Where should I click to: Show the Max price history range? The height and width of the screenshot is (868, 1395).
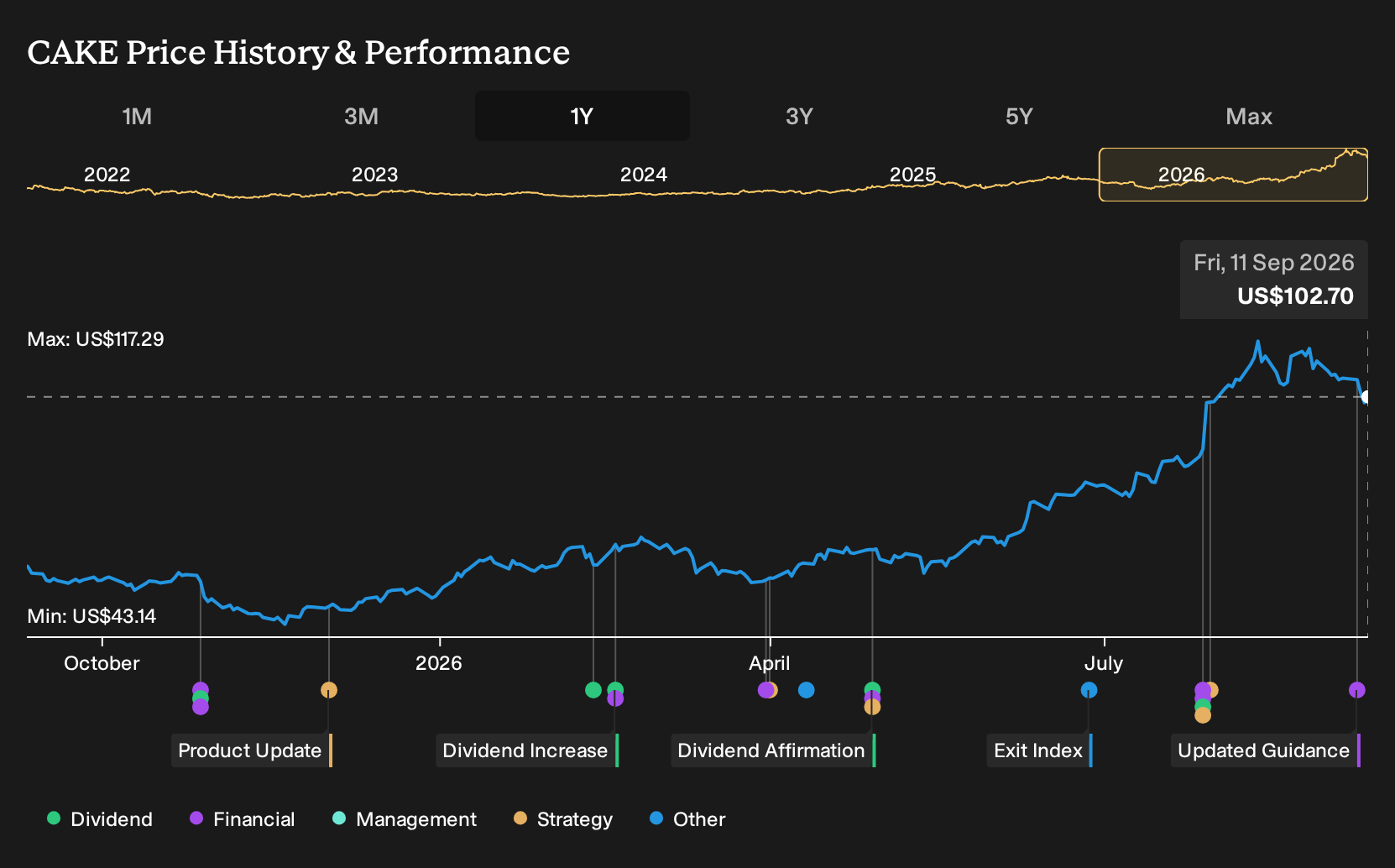(1249, 116)
